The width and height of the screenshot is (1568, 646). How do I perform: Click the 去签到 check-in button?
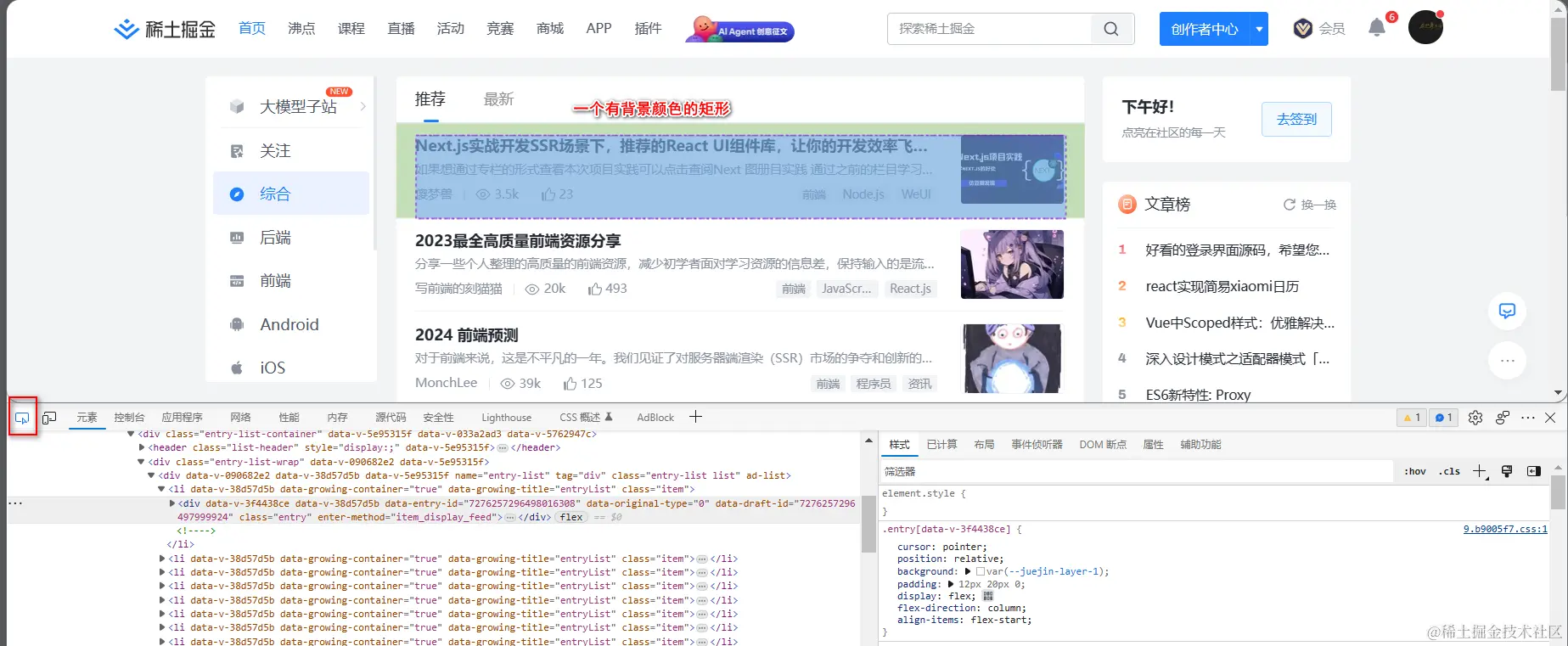tap(1296, 120)
